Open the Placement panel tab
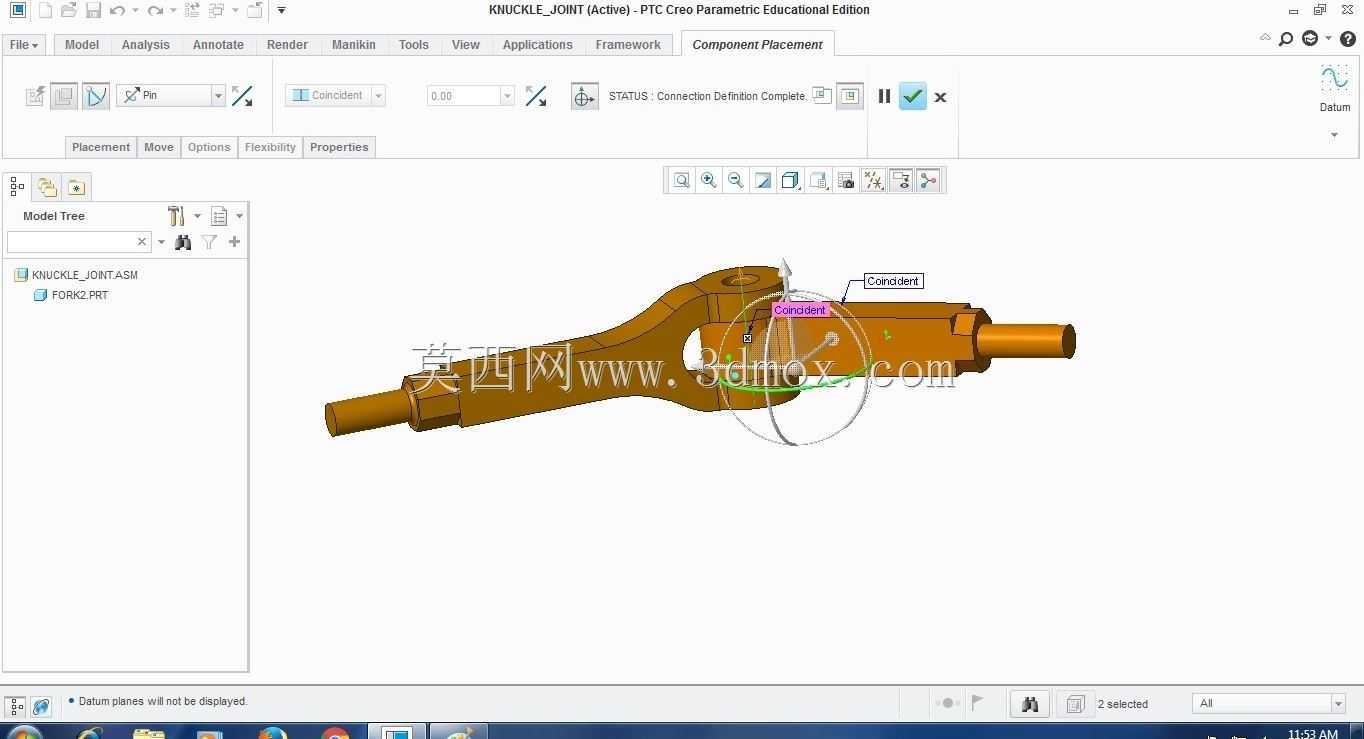Screen dimensions: 1364x739 [x=101, y=147]
